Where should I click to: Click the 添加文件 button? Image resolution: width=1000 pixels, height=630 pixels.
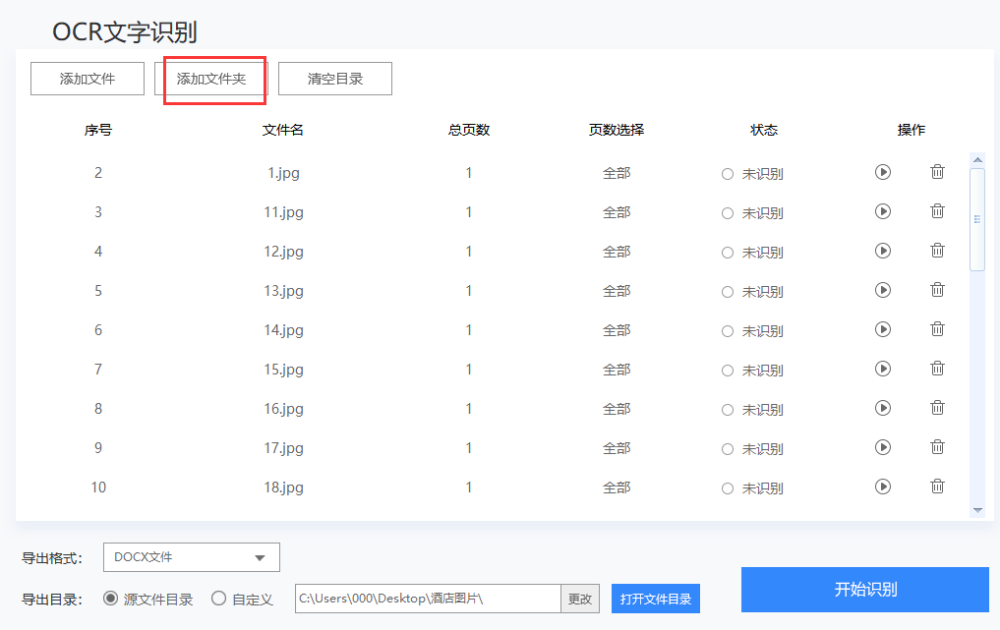point(87,78)
